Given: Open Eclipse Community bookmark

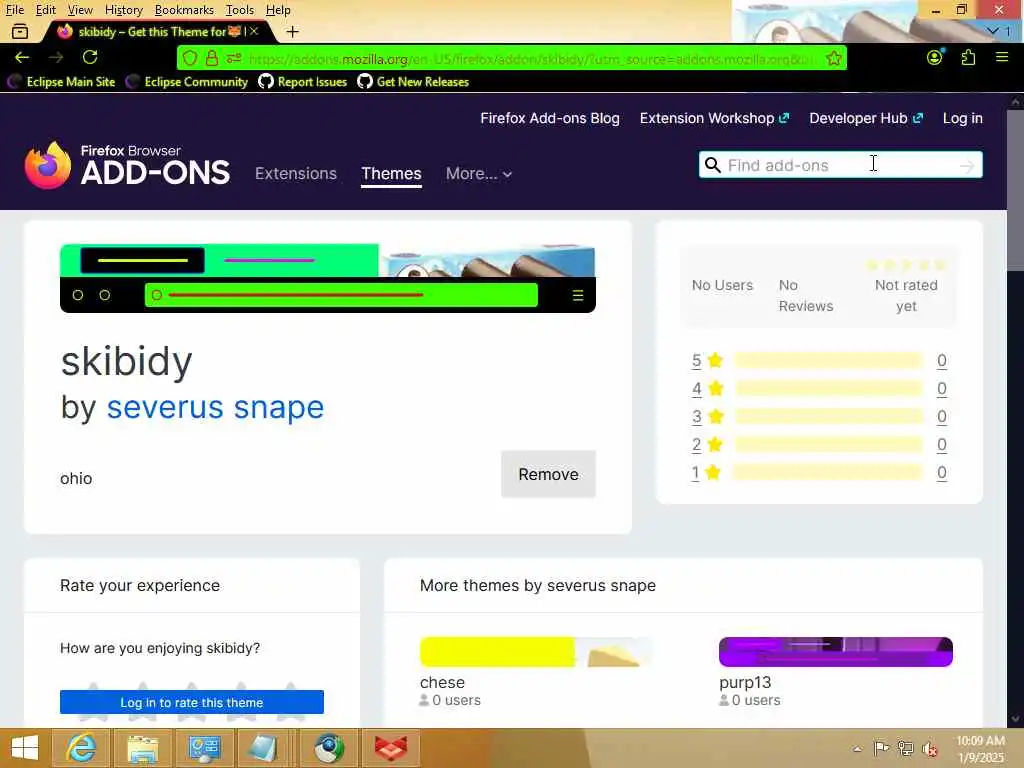Looking at the screenshot, I should (187, 82).
